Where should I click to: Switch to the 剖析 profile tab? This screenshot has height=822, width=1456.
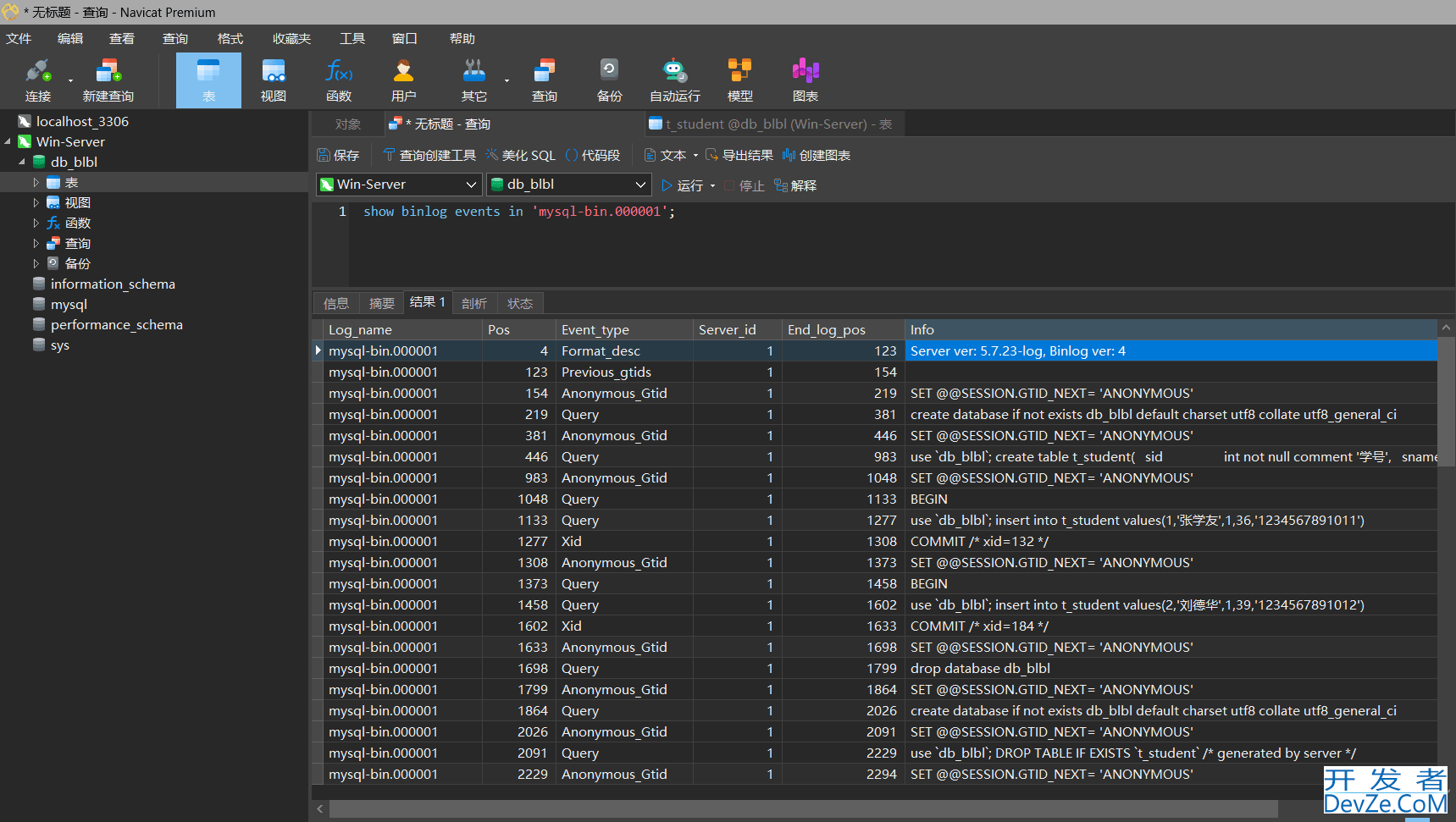click(474, 303)
